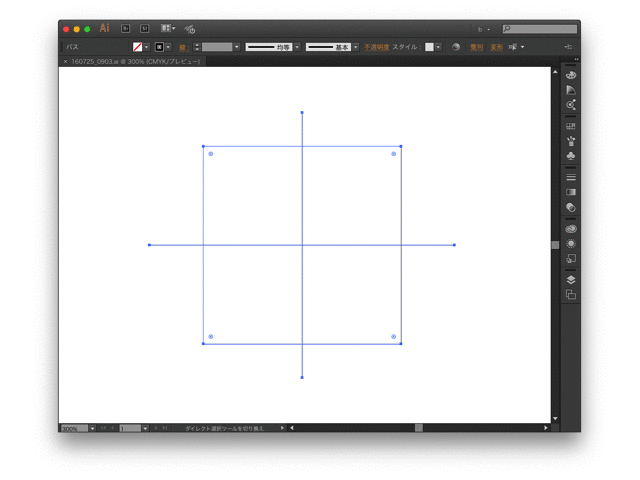The height and width of the screenshot is (480, 640).
Task: Open the Stroke panel icon
Action: click(x=571, y=177)
